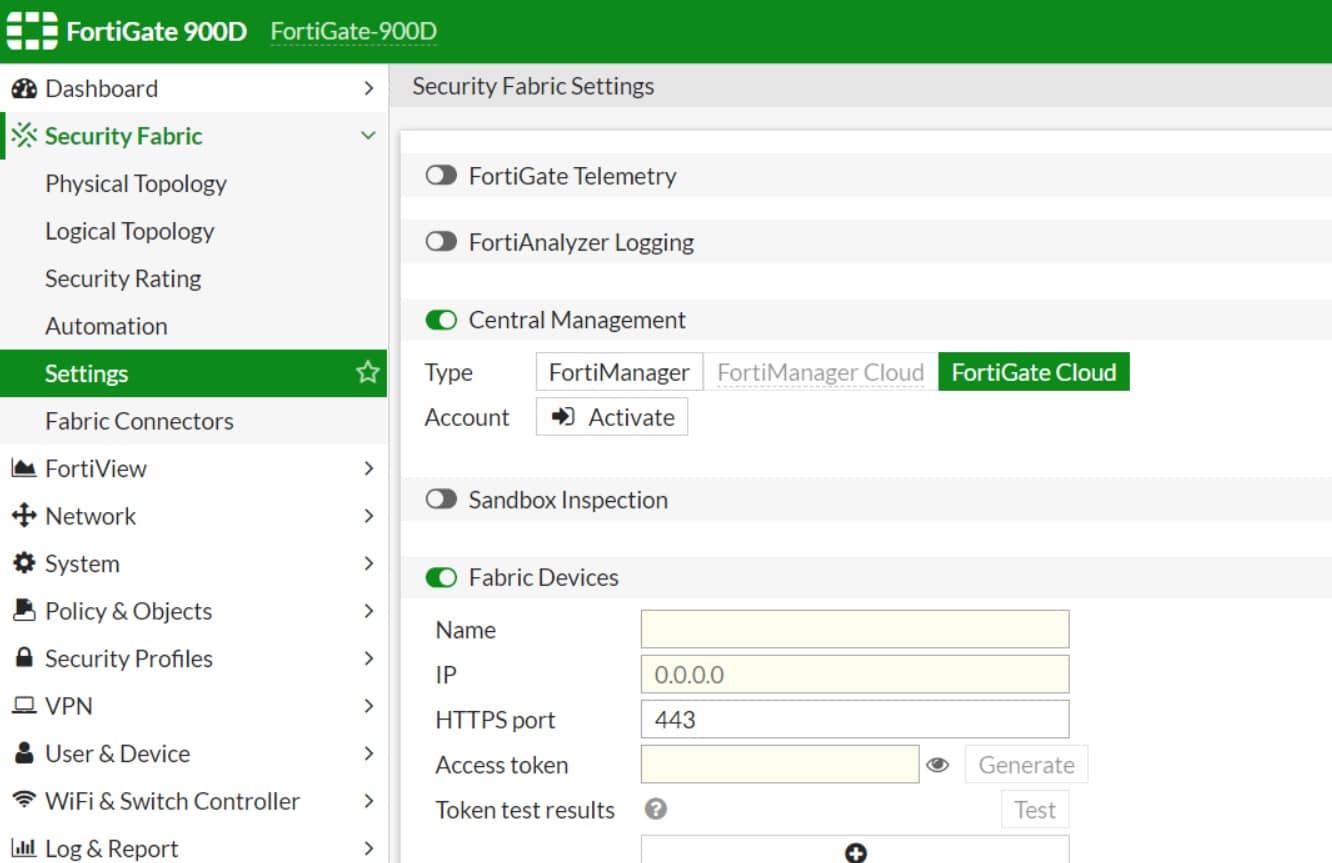This screenshot has height=863, width=1332.
Task: Expand the User & Device chevron
Action: (x=368, y=753)
